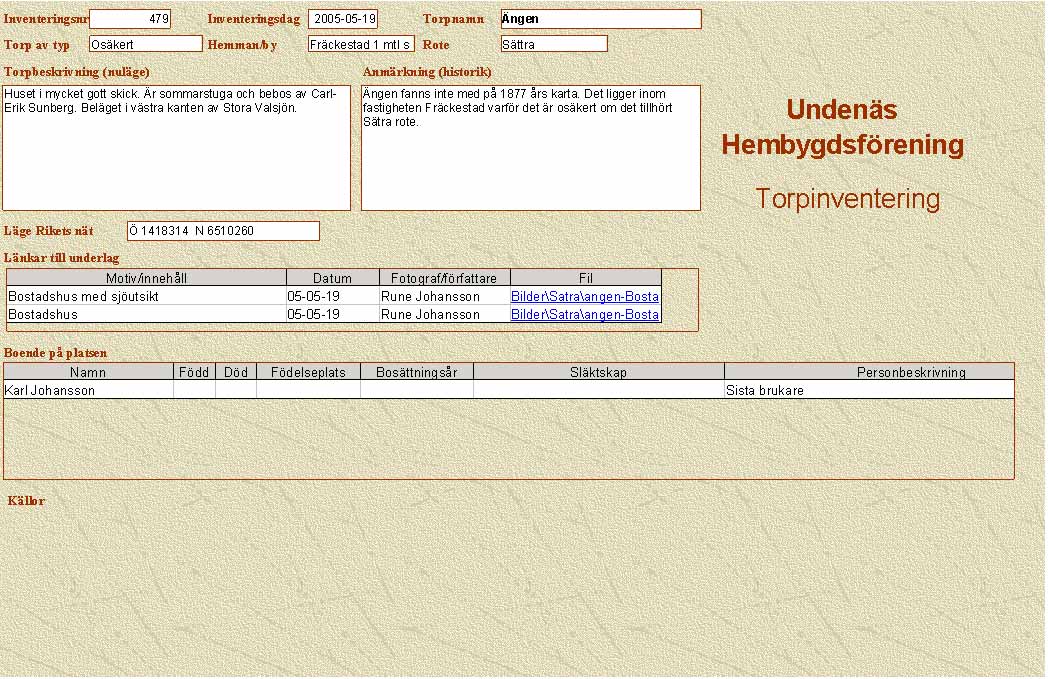Select the Bostadshus med sjöutsikt cell
1048x679 pixels.
click(146, 297)
